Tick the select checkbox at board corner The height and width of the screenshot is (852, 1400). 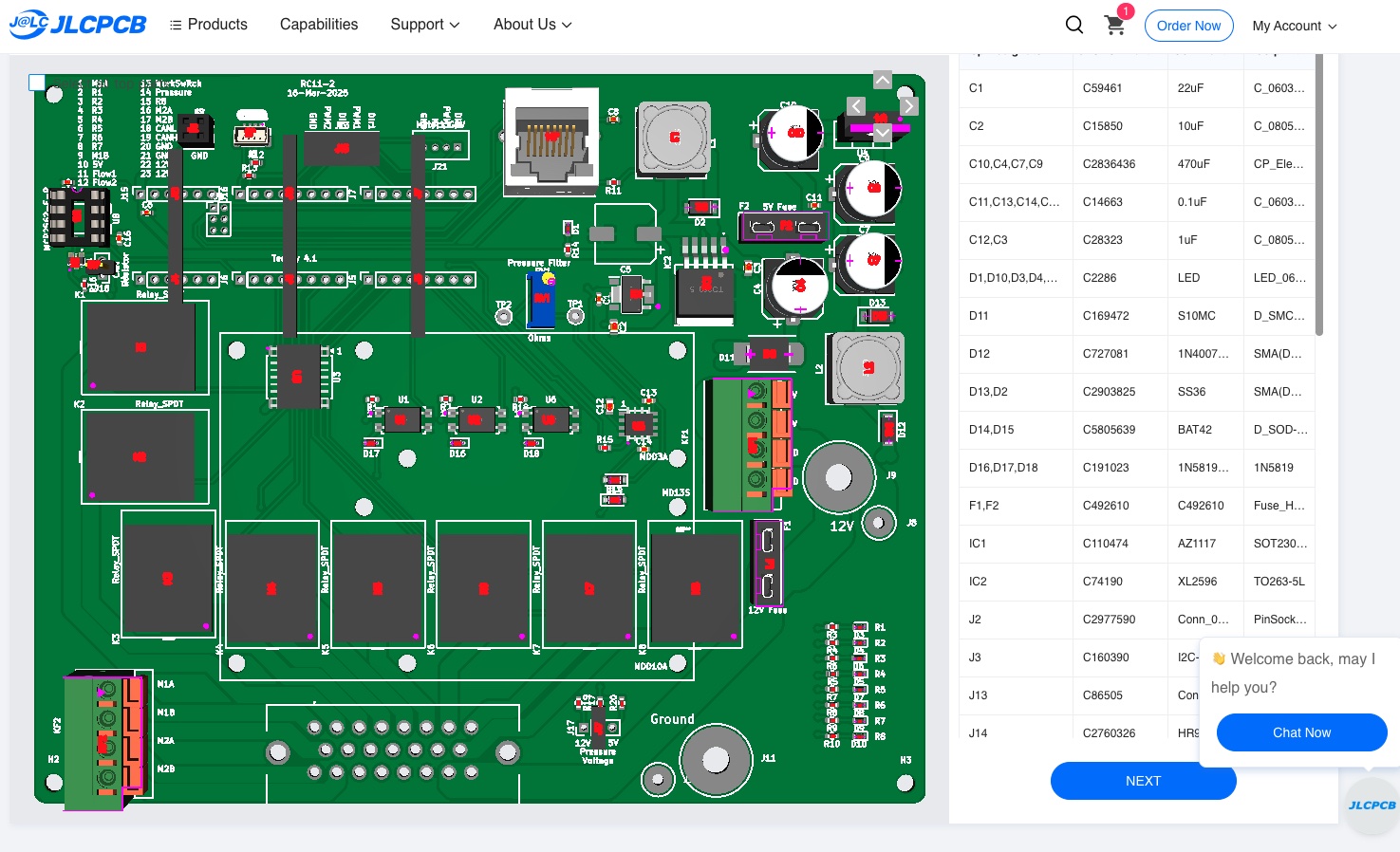click(37, 83)
